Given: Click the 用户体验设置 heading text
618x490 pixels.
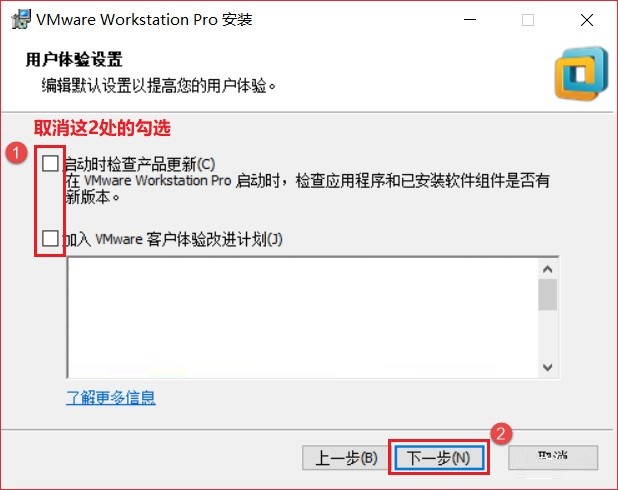Looking at the screenshot, I should (74, 60).
